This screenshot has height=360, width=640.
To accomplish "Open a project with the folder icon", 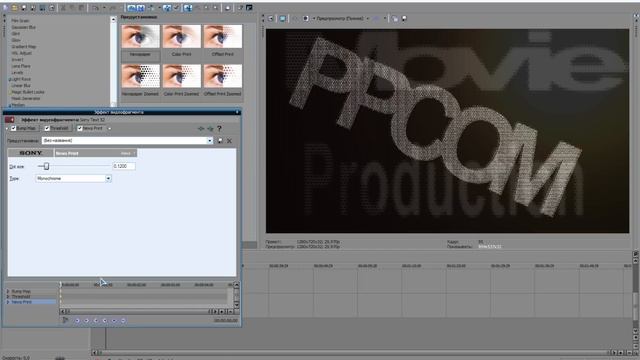I will click(14, 8).
